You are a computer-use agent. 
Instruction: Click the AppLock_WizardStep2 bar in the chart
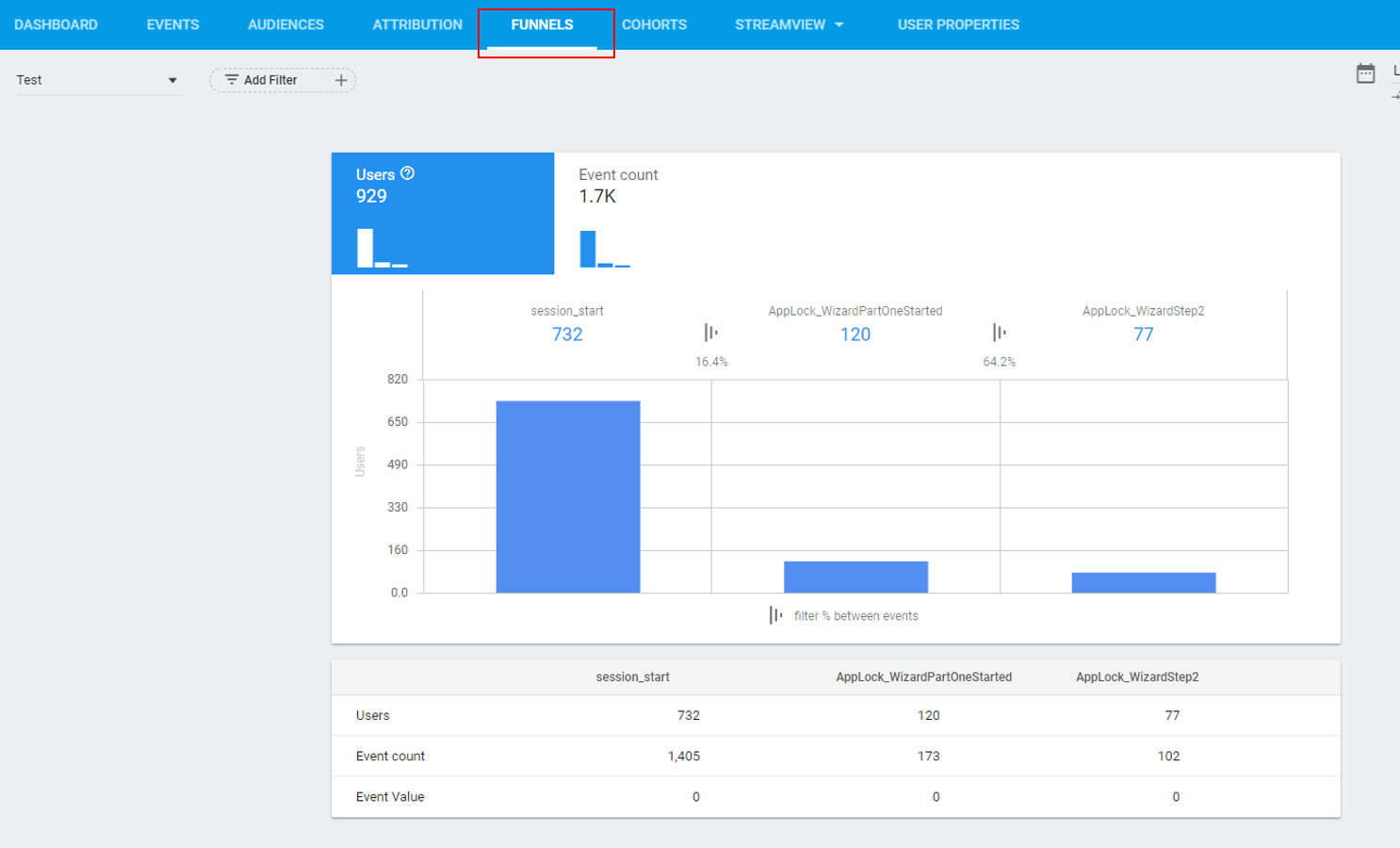coord(1144,582)
